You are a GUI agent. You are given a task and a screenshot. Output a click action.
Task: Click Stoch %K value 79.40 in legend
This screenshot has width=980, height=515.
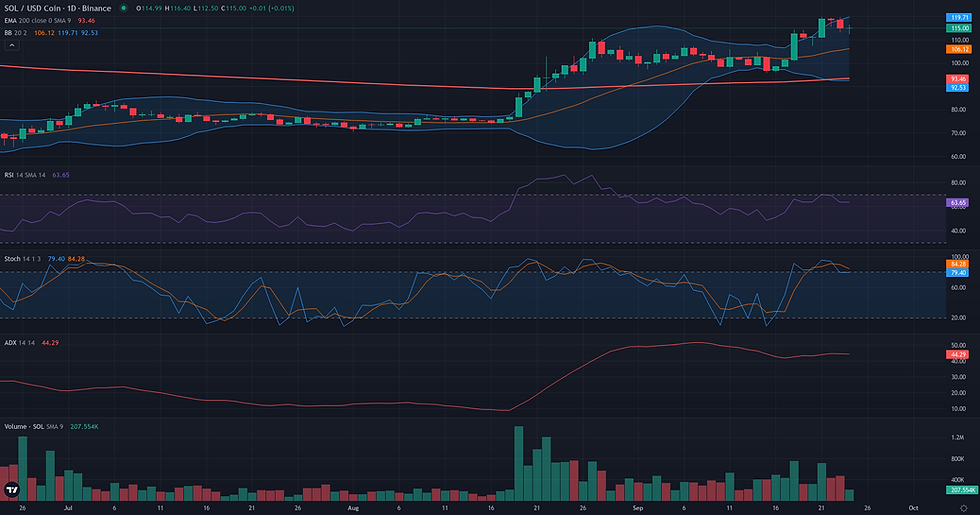(56, 259)
